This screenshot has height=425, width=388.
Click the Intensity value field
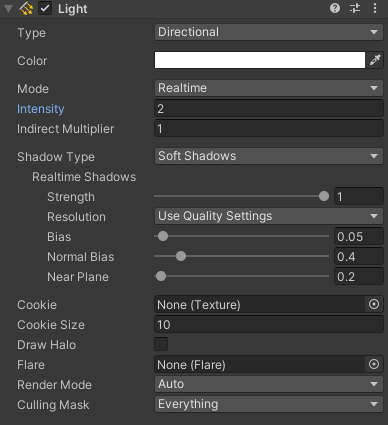pos(269,108)
